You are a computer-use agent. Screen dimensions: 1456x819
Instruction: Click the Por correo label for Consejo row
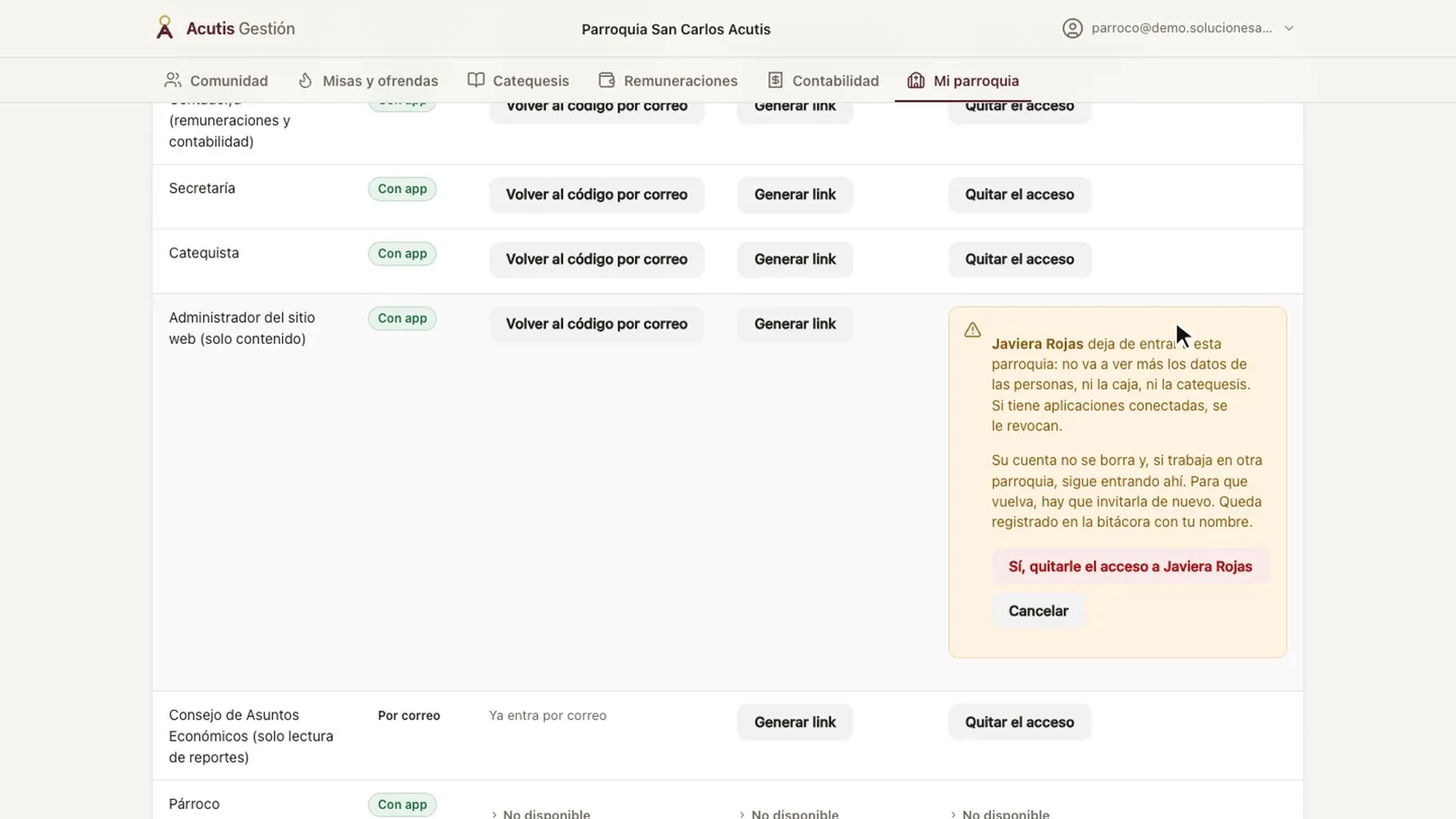tap(409, 716)
